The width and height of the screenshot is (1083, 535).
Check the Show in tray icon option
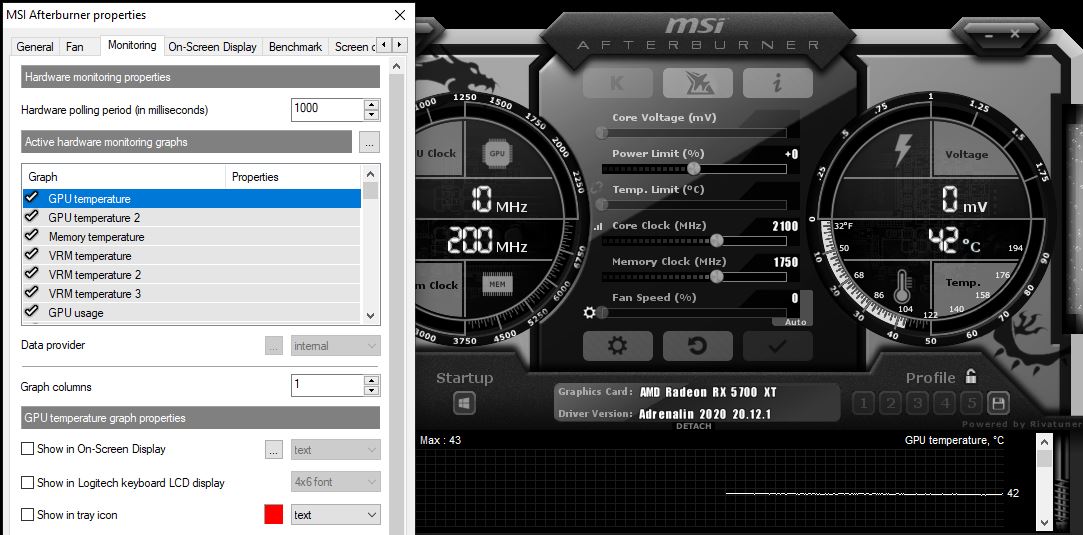[28, 515]
